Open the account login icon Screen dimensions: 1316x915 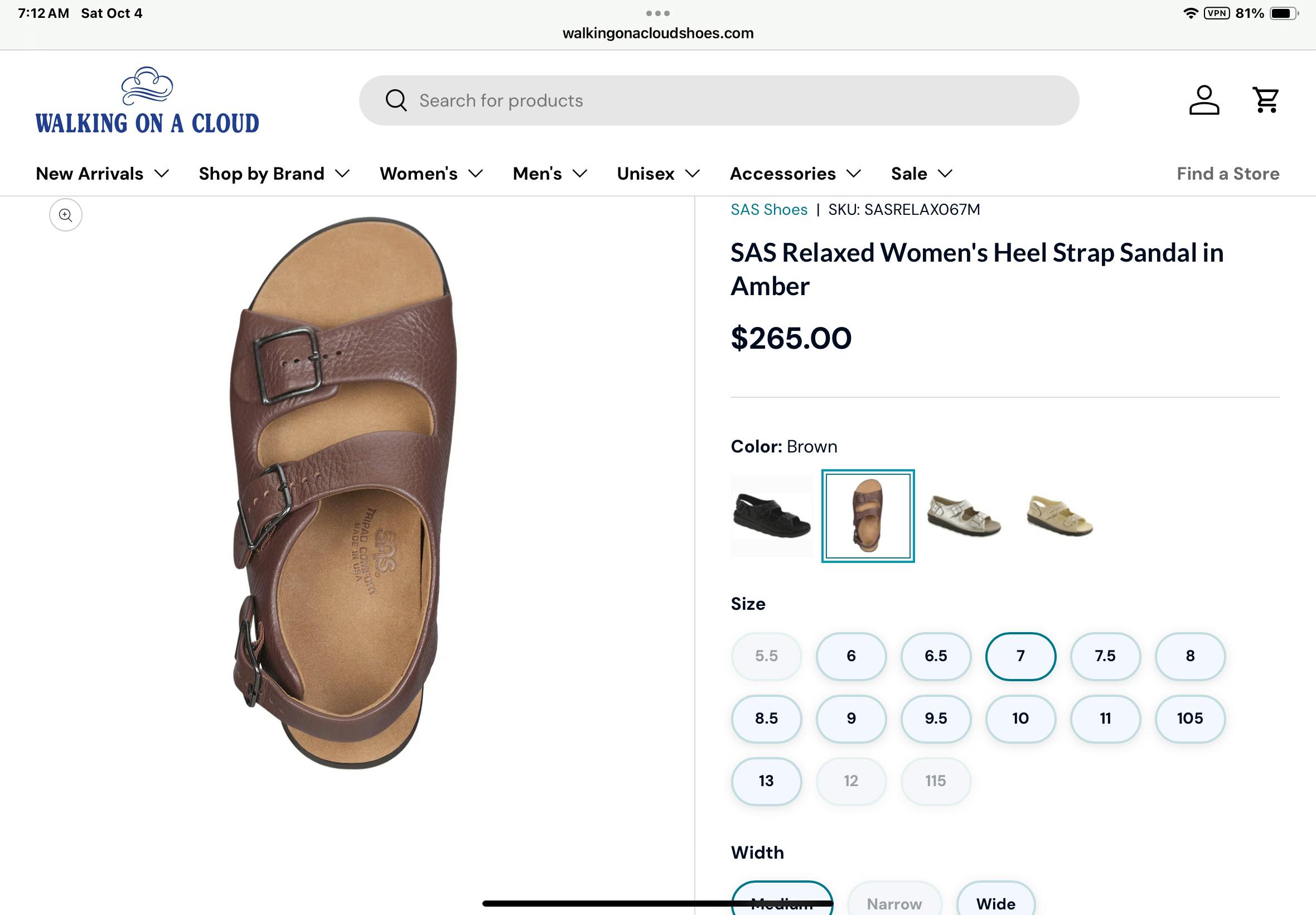tap(1204, 100)
